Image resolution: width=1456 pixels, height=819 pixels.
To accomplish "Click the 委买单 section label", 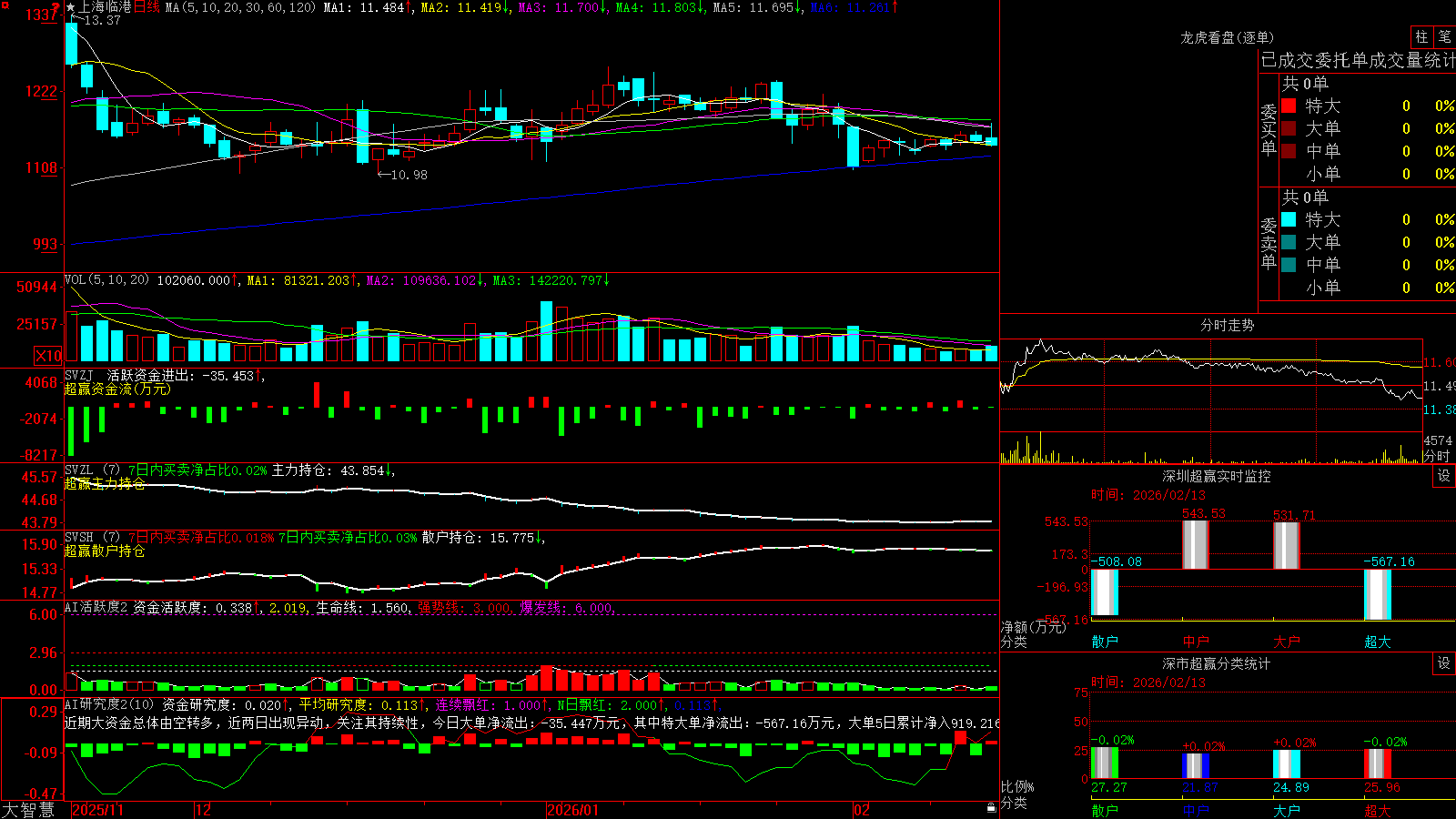I will 1269,129.
